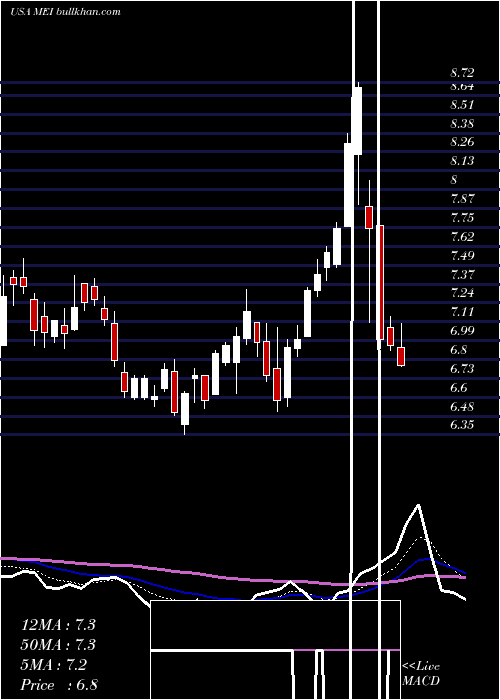Viewport: 500px width, 700px height.
Task: Select the 6.35 price axis label
Action: (x=462, y=425)
